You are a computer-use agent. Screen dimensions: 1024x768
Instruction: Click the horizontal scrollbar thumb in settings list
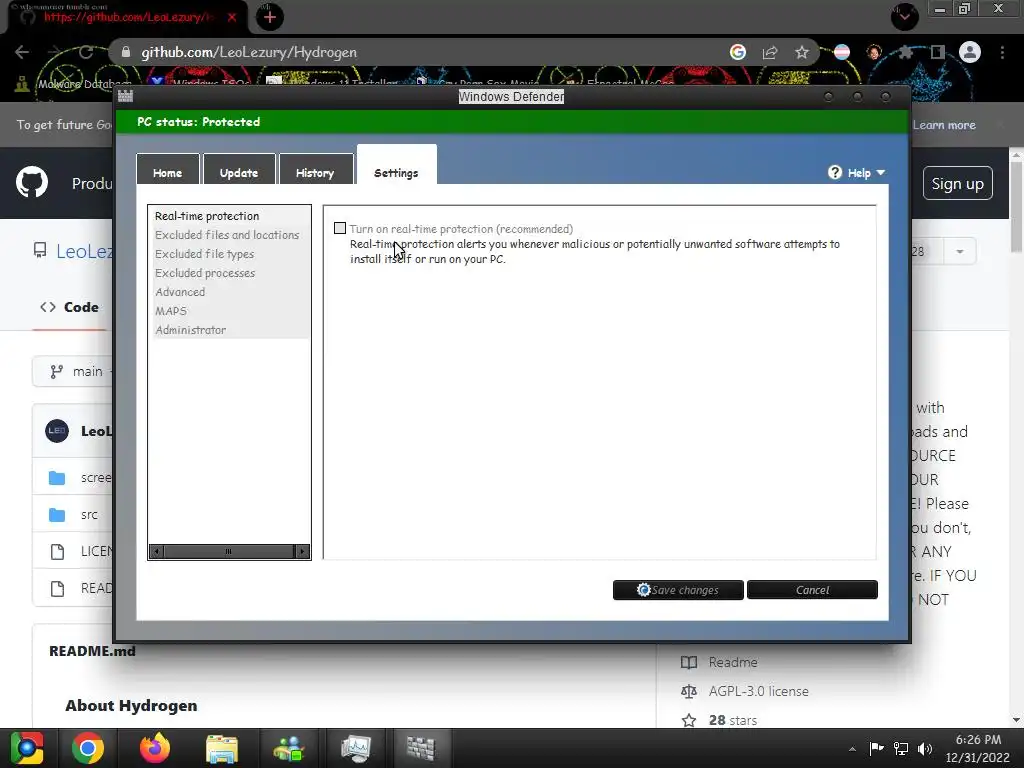click(229, 552)
